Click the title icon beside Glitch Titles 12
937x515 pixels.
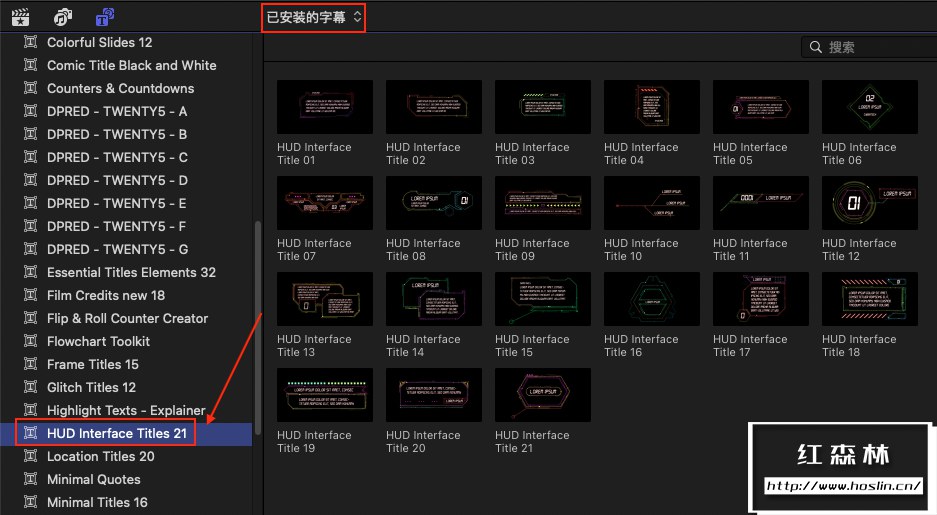point(30,387)
